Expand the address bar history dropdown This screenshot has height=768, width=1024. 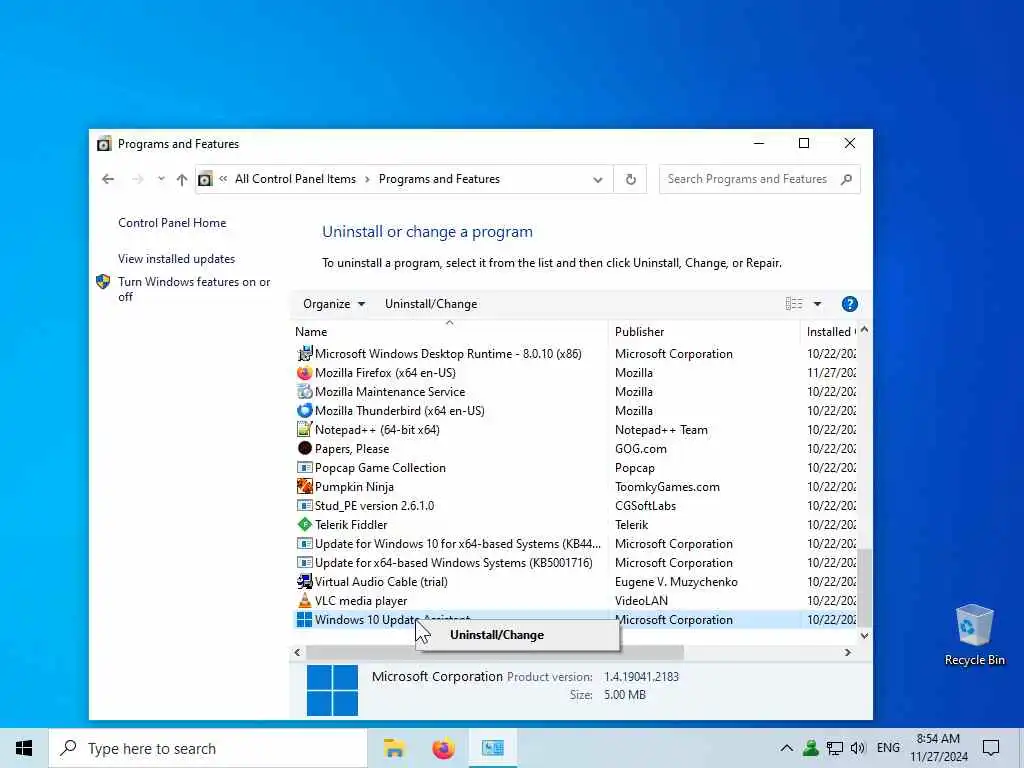point(598,180)
